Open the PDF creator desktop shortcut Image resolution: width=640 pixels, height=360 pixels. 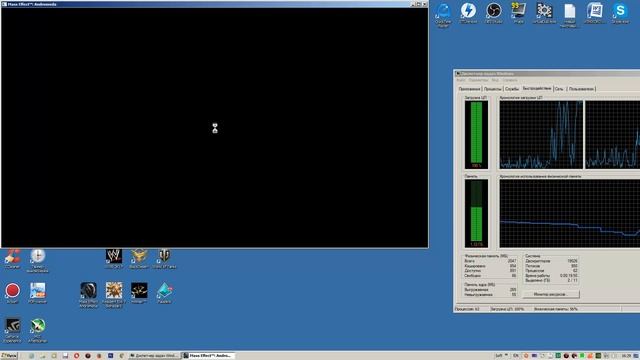[x=38, y=293]
